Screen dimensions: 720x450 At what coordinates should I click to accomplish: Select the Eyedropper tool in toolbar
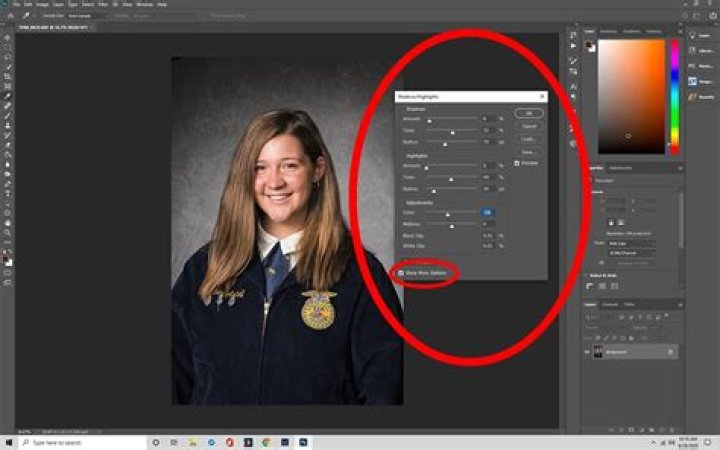8,96
